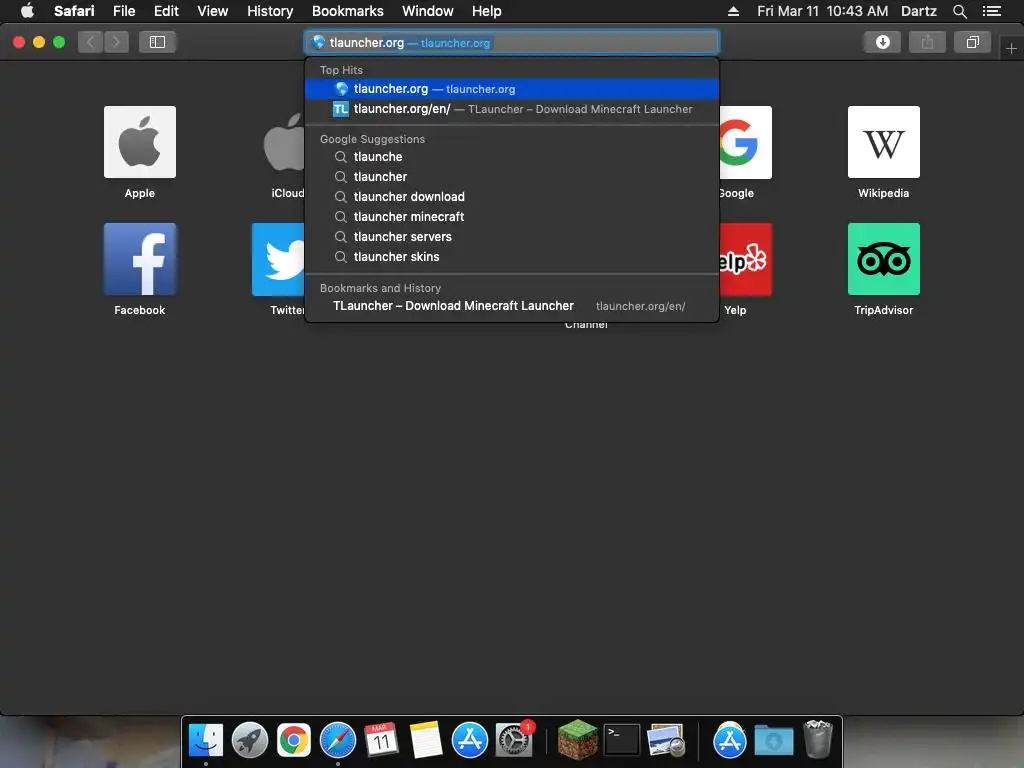Open Spotlight search magnifier

tap(959, 11)
